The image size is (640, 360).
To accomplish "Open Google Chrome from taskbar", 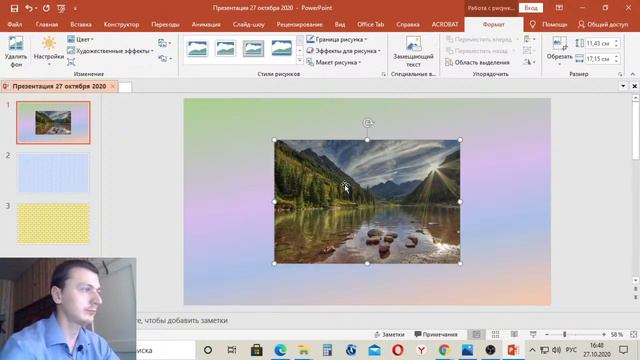I will pos(444,350).
